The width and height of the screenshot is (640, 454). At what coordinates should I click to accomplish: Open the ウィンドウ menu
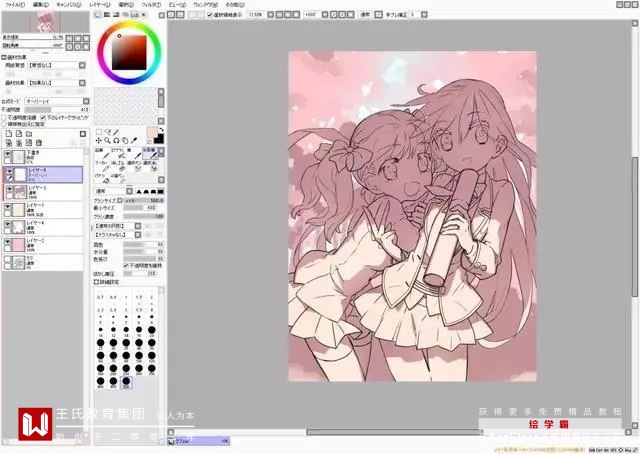[205, 5]
